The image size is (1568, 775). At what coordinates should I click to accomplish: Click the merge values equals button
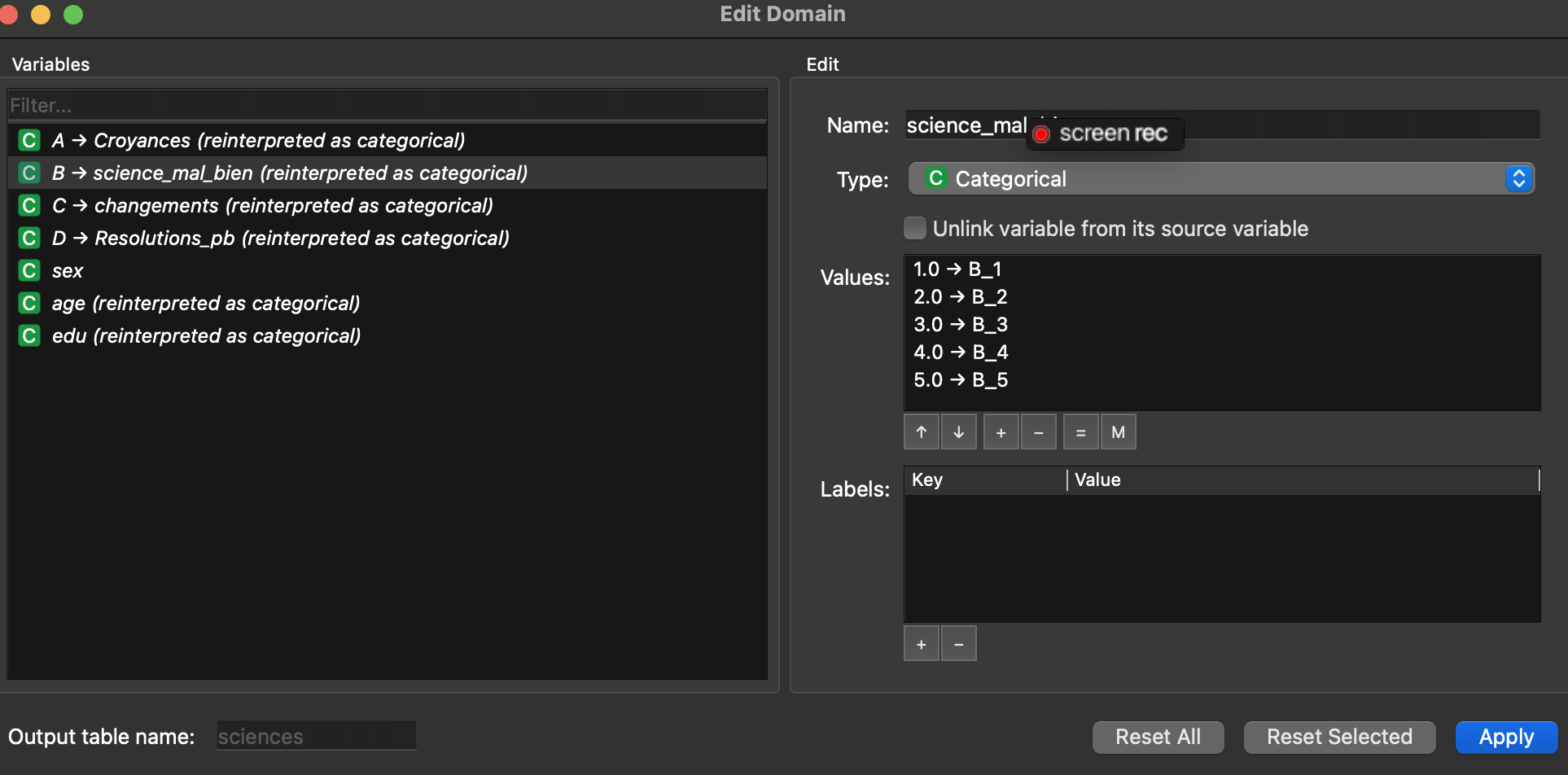(1081, 432)
